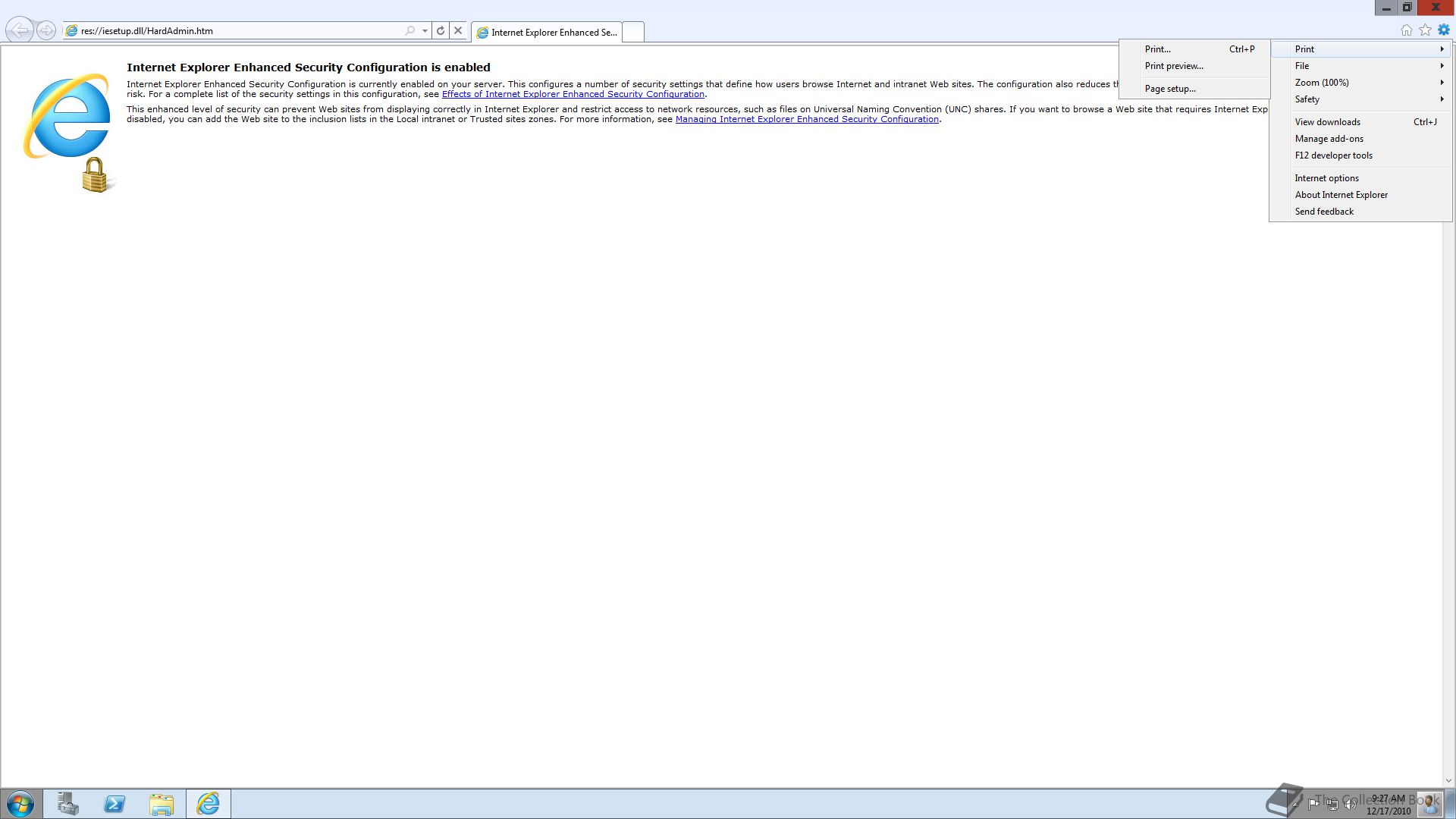Restore down the Internet Explorer window

(x=1407, y=8)
